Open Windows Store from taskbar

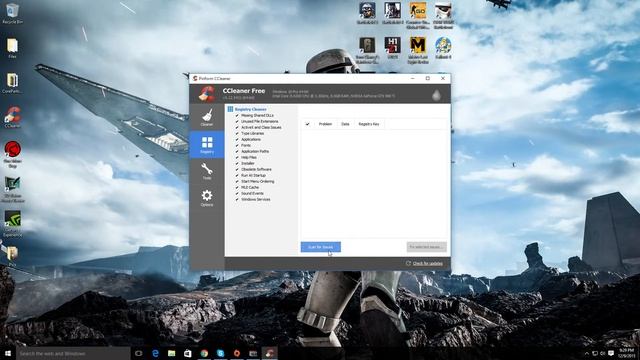[x=188, y=353]
